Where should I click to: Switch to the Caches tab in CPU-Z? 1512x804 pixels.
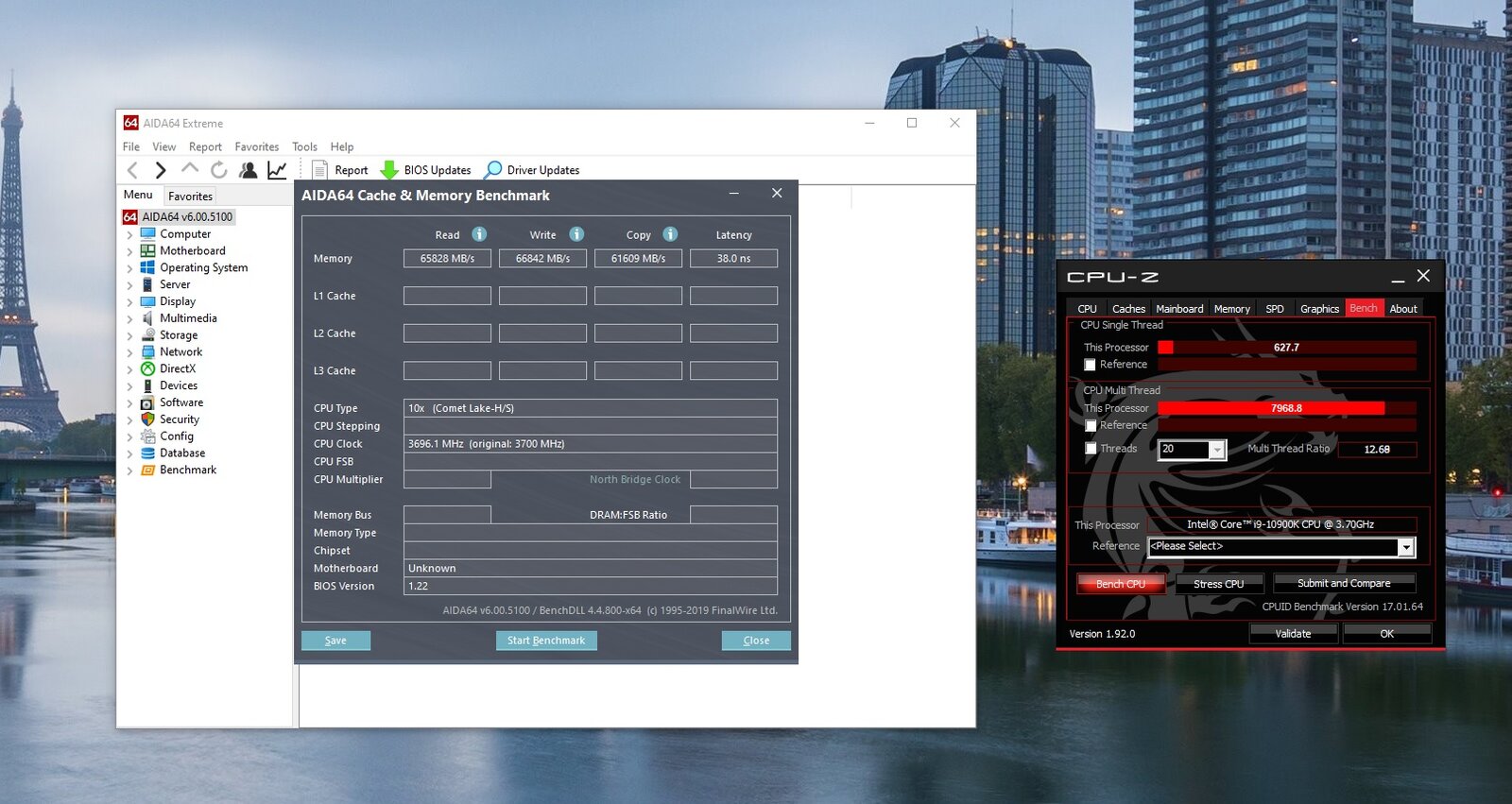[1128, 309]
